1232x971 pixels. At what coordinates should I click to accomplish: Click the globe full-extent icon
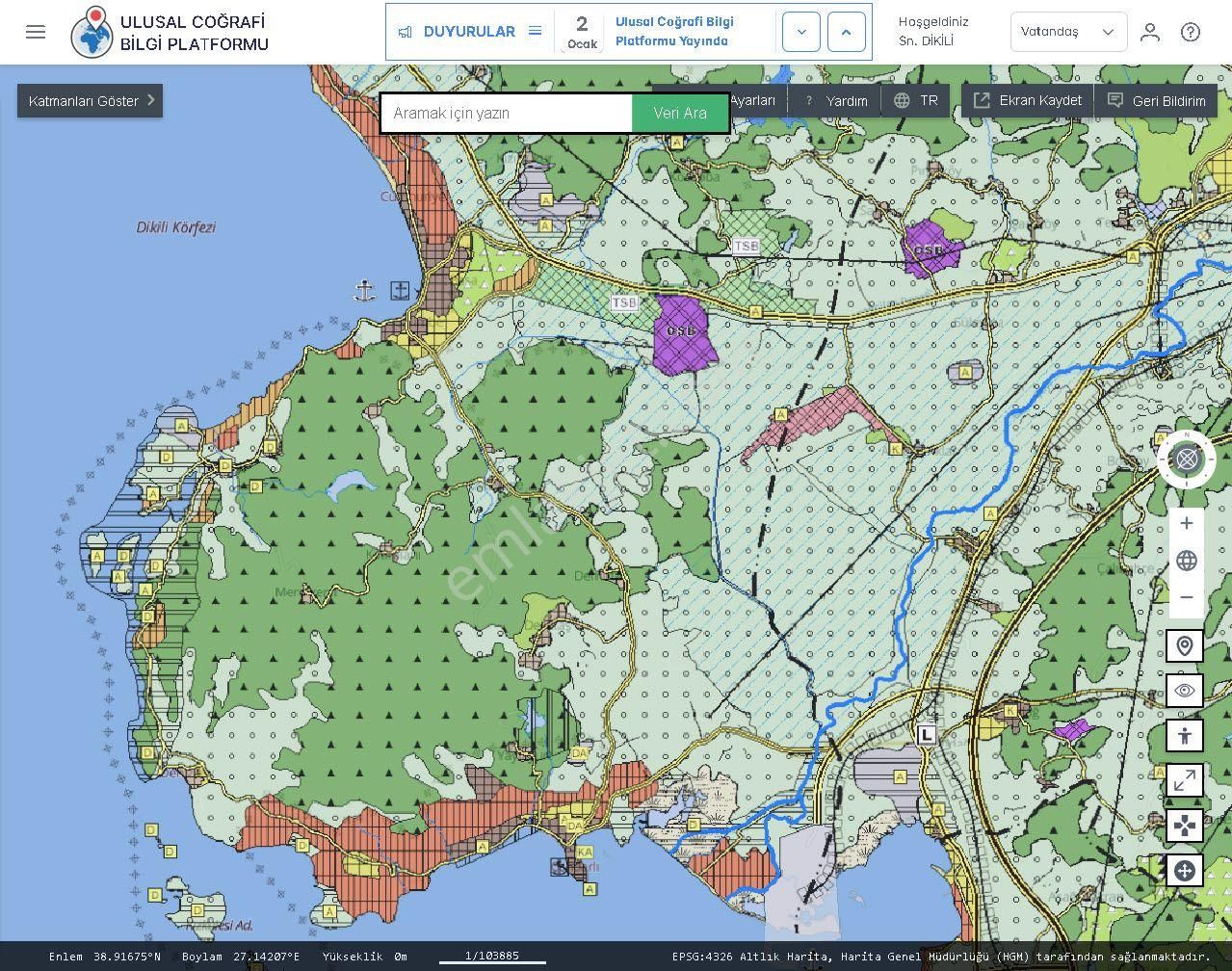coord(1186,561)
